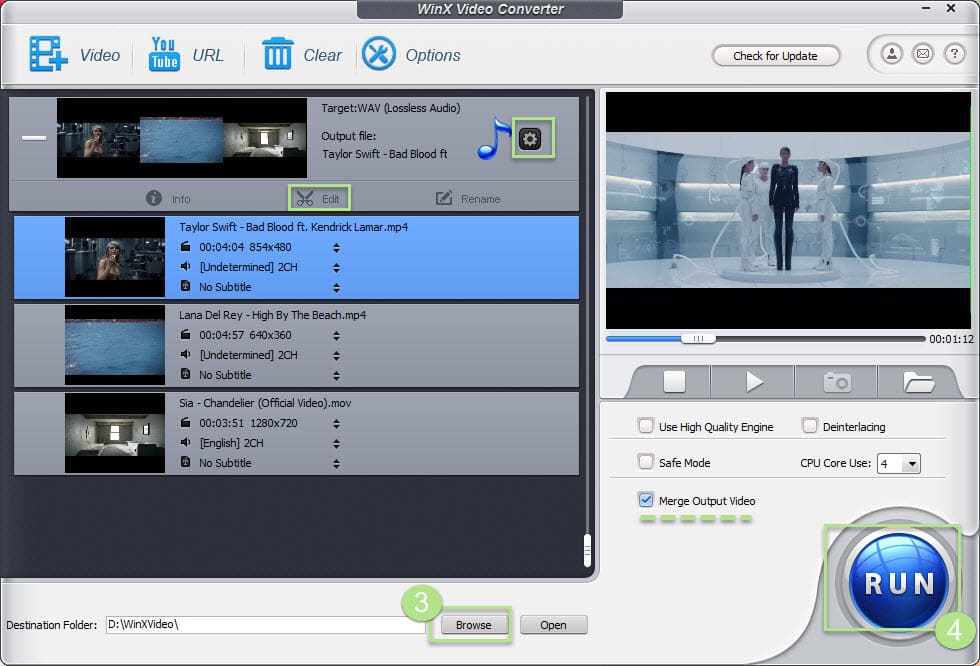Screen dimensions: 980x666
Task: Select Lana Del Rey ocean thumbnail
Action: [x=115, y=345]
